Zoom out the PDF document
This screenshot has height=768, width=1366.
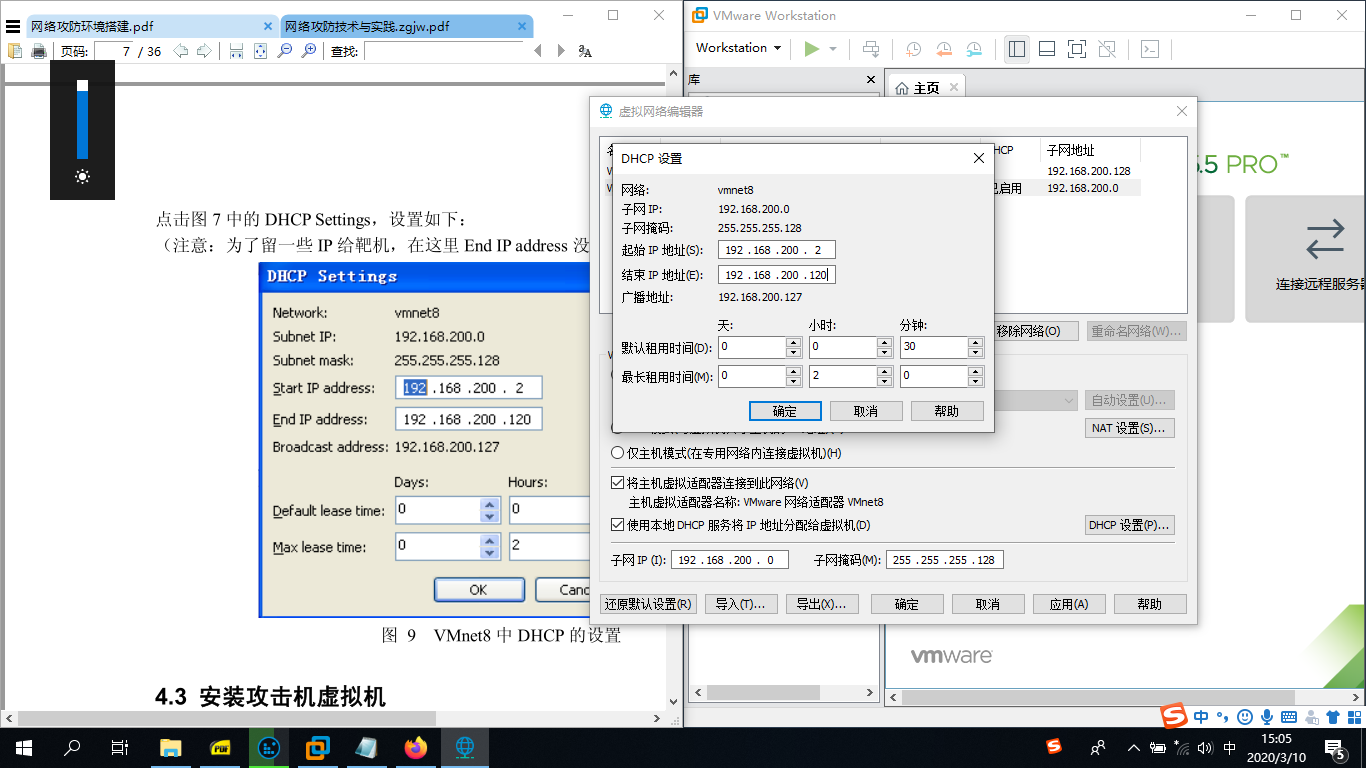(285, 51)
